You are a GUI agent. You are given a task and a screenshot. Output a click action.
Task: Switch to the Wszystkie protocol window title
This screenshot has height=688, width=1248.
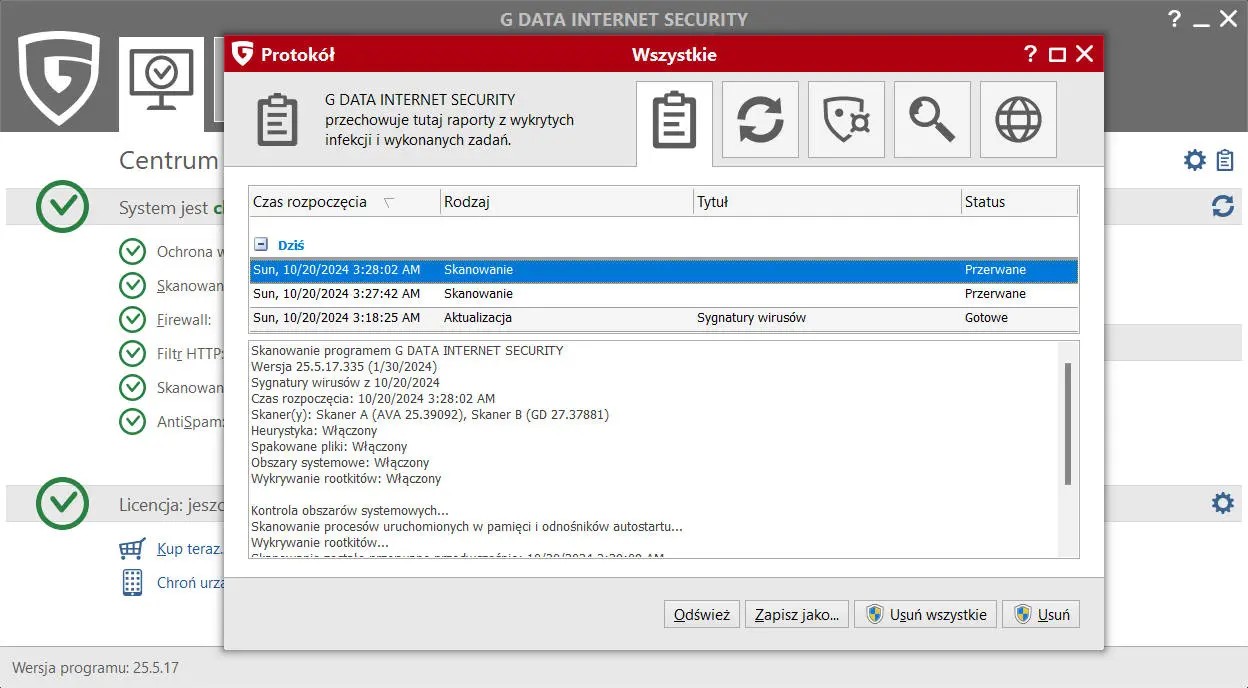676,55
